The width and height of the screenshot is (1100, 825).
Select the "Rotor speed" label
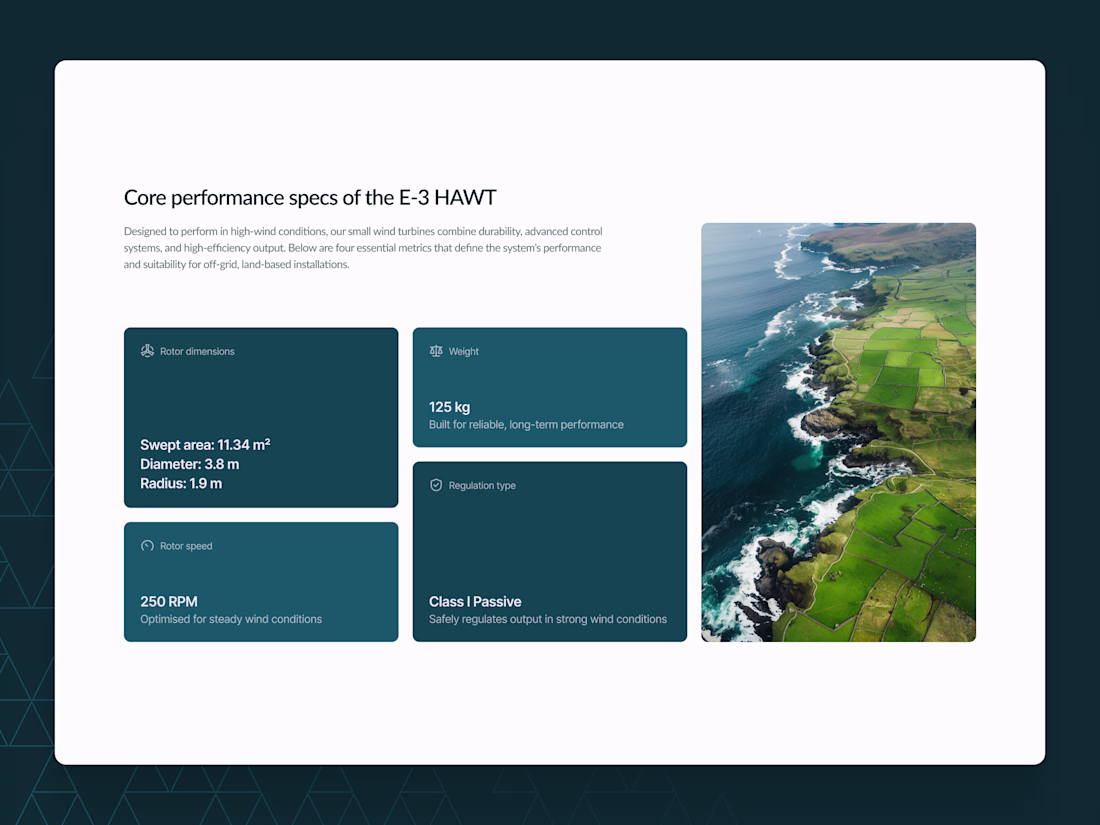(186, 546)
